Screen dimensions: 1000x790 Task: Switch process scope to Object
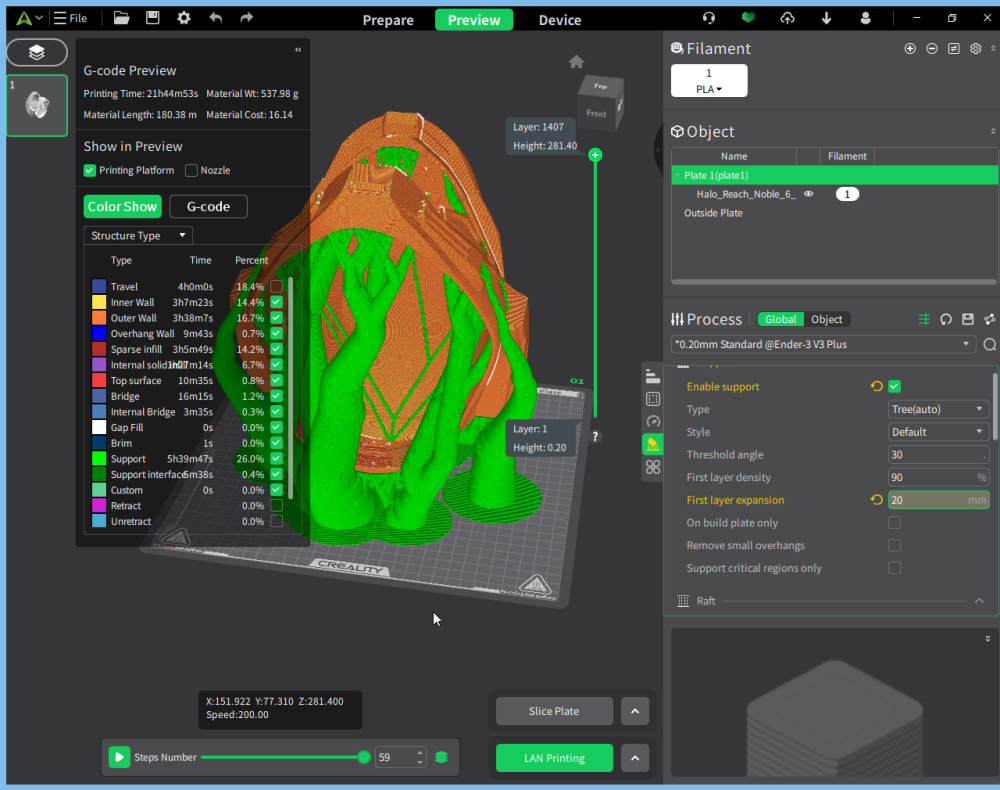pyautogui.click(x=827, y=319)
